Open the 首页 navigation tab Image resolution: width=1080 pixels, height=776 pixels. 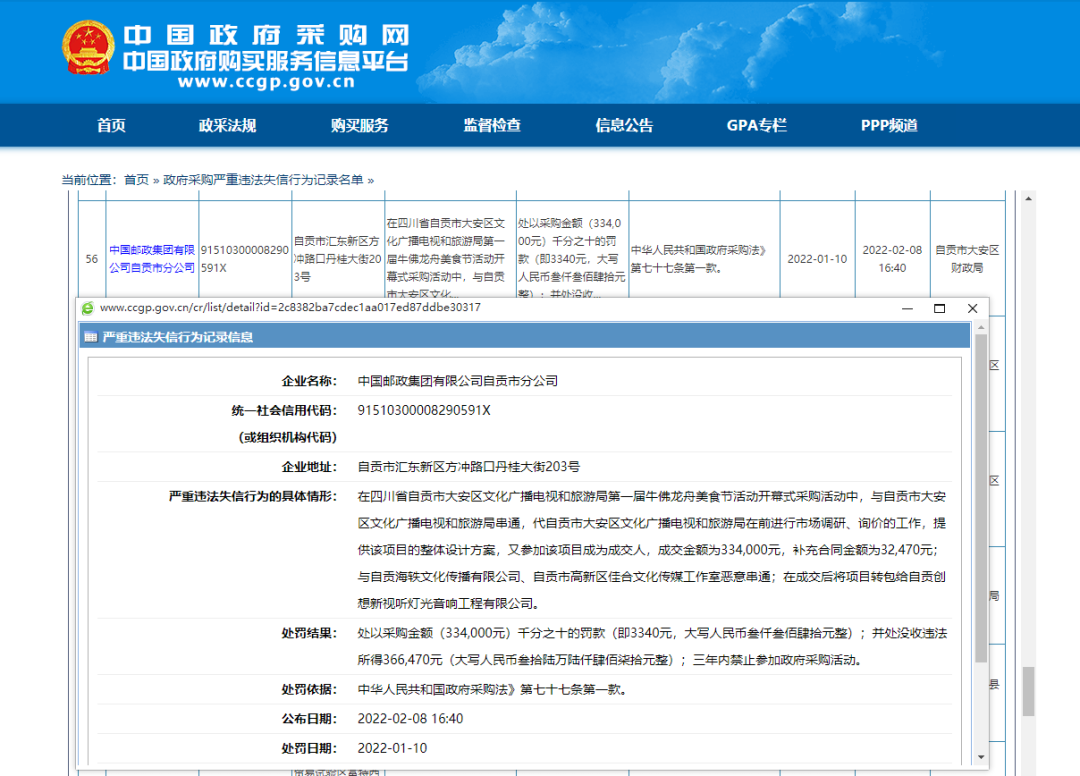pyautogui.click(x=111, y=125)
